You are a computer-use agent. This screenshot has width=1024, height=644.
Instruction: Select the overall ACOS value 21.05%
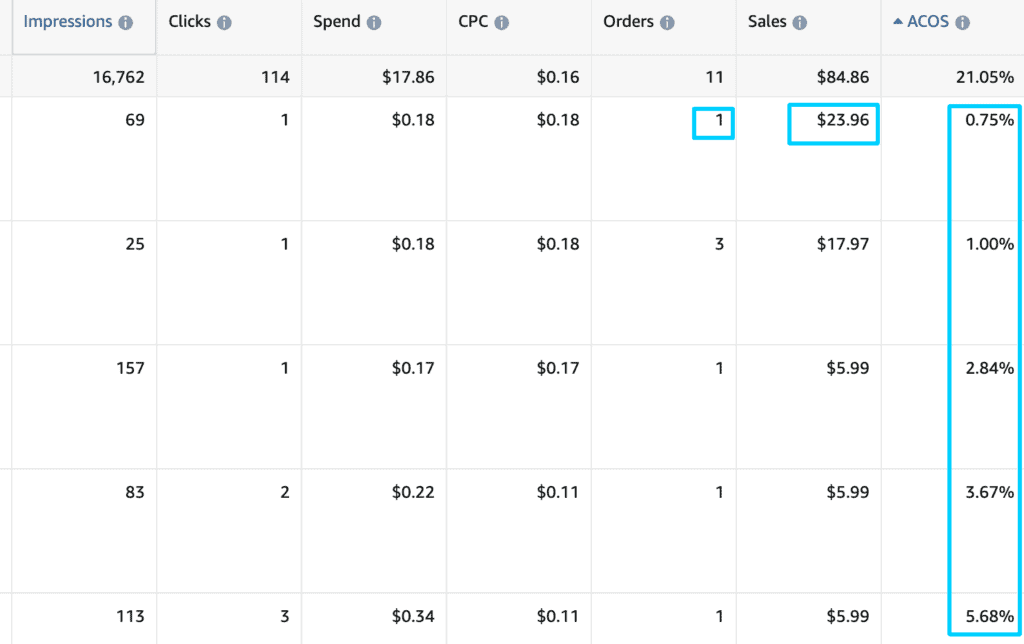coord(985,77)
